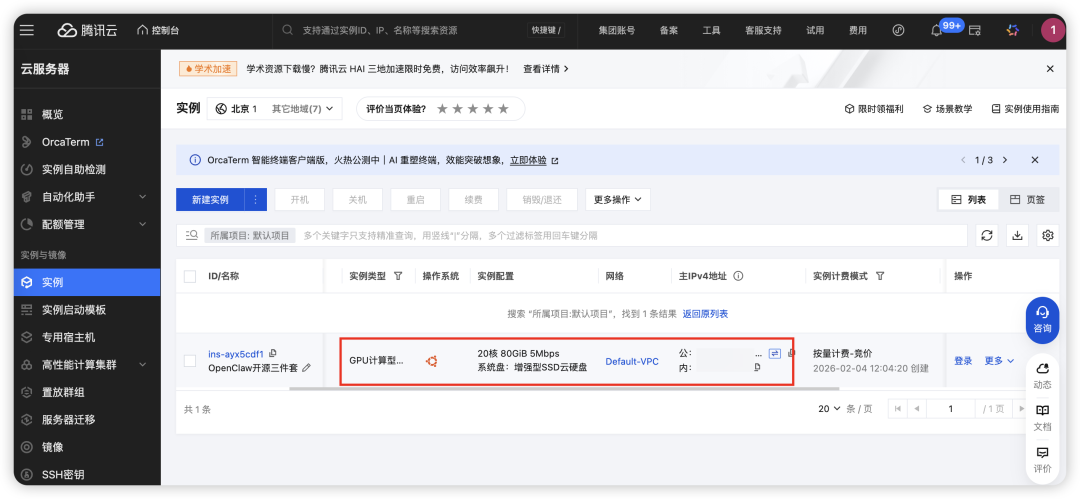Click 登录 for the instance
The height and width of the screenshot is (499, 1080).
click(x=963, y=361)
